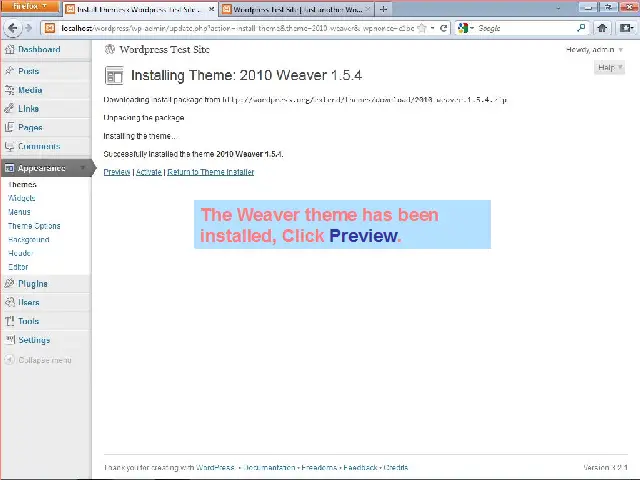The height and width of the screenshot is (480, 640).
Task: Open the bookmarks toolbar button
Action: coord(626,28)
